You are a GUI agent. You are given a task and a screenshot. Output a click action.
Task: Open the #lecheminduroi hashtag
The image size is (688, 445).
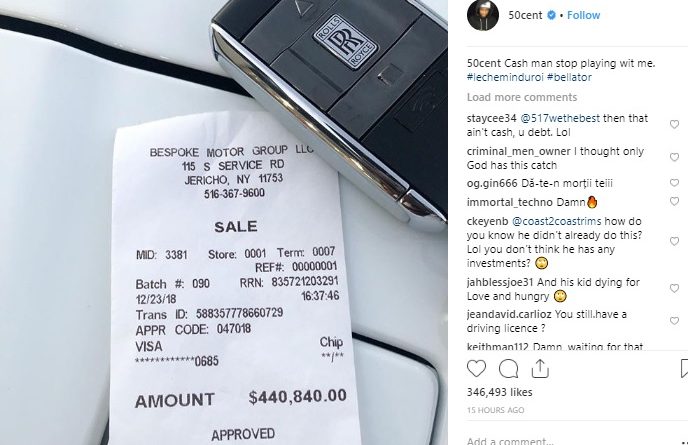point(505,77)
